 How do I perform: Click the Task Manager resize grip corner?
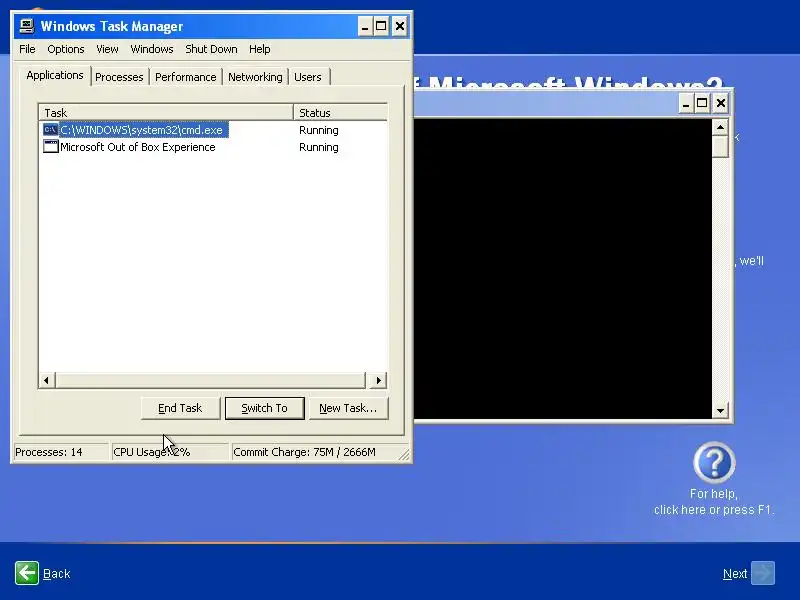coord(405,455)
